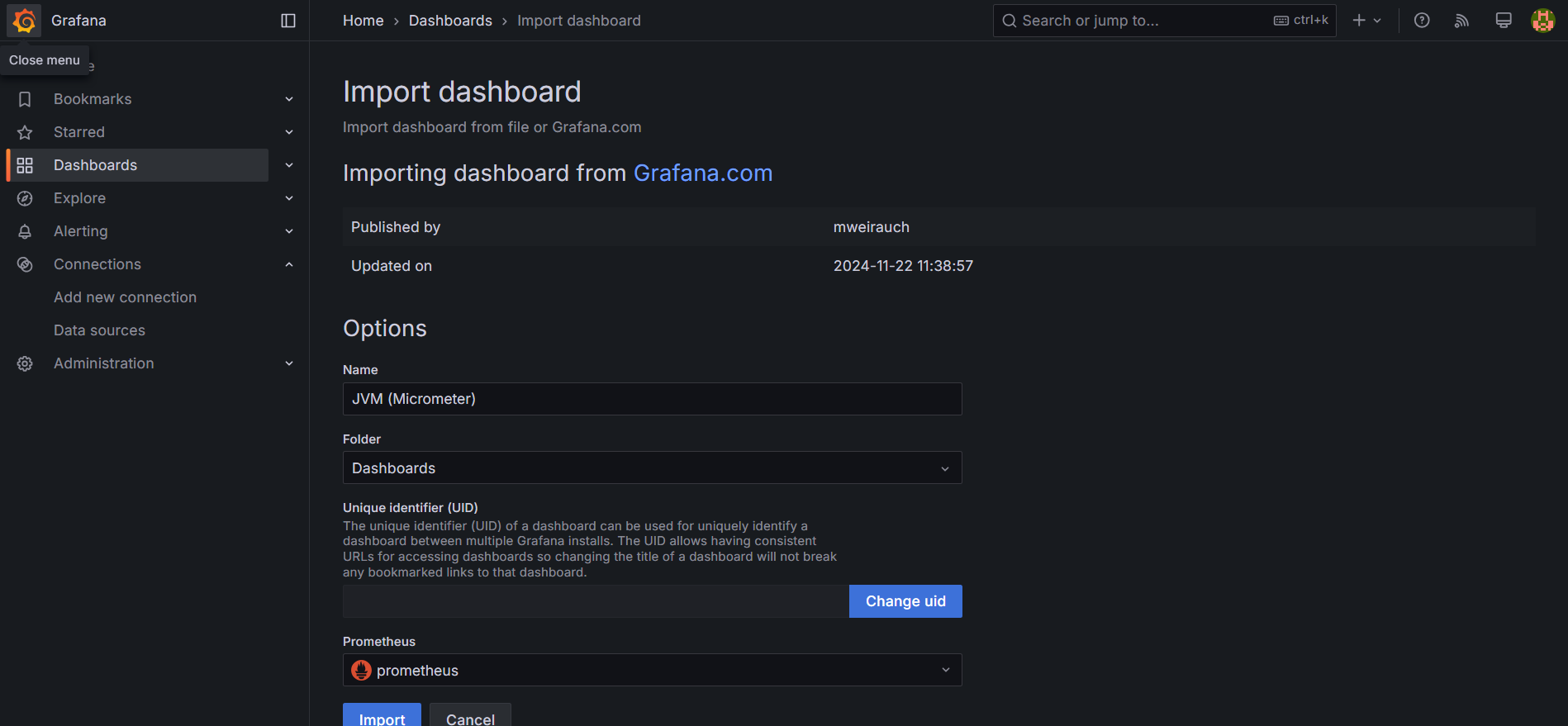Click the dashboard Name input field
The width and height of the screenshot is (1568, 726).
pos(652,399)
